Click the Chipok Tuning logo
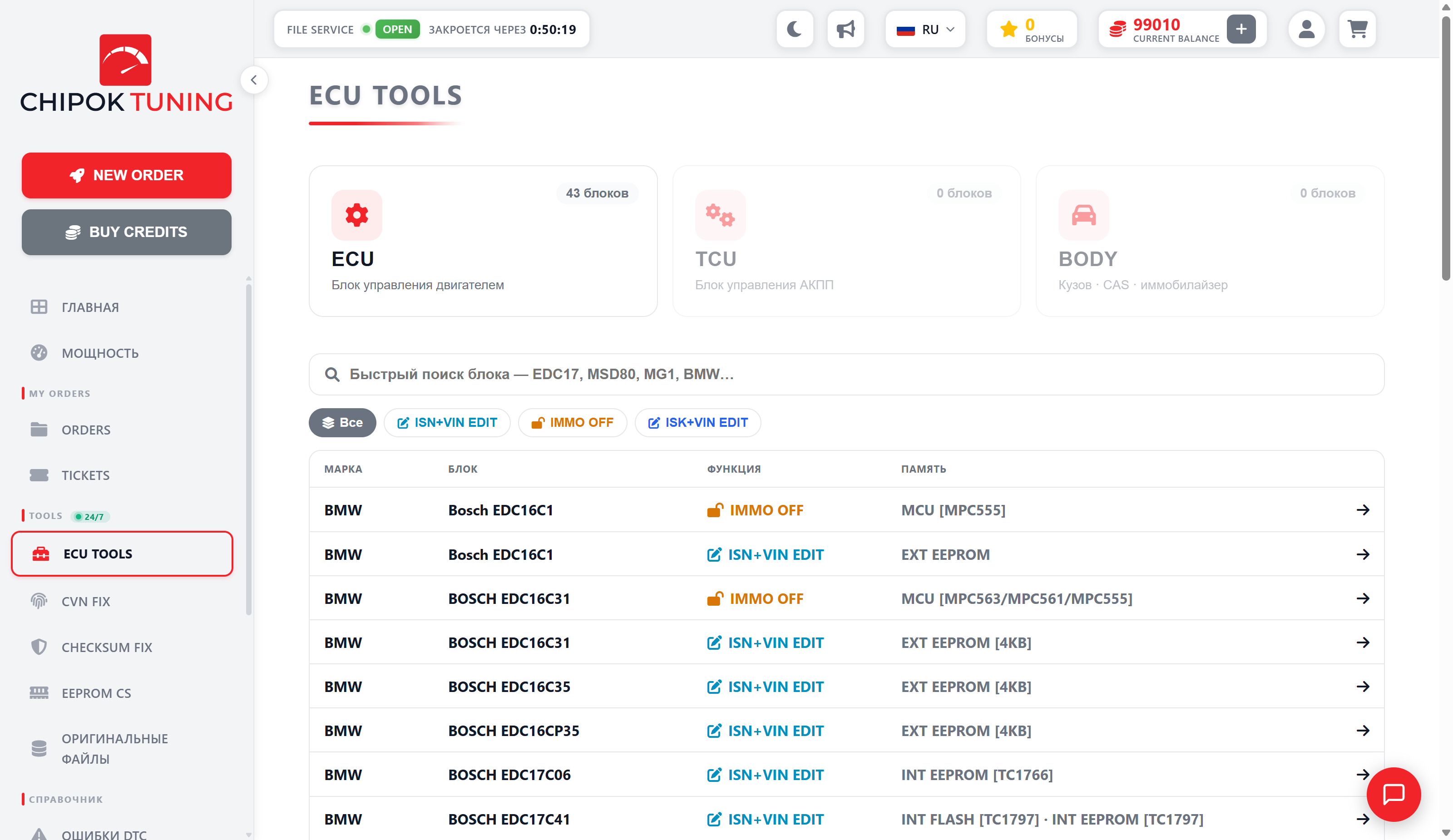 [x=126, y=73]
